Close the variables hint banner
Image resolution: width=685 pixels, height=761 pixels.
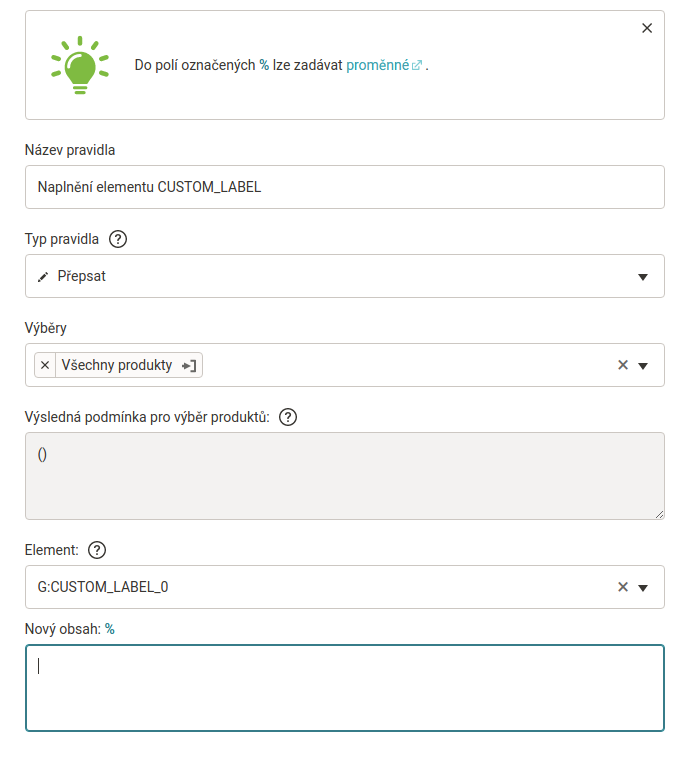(647, 28)
